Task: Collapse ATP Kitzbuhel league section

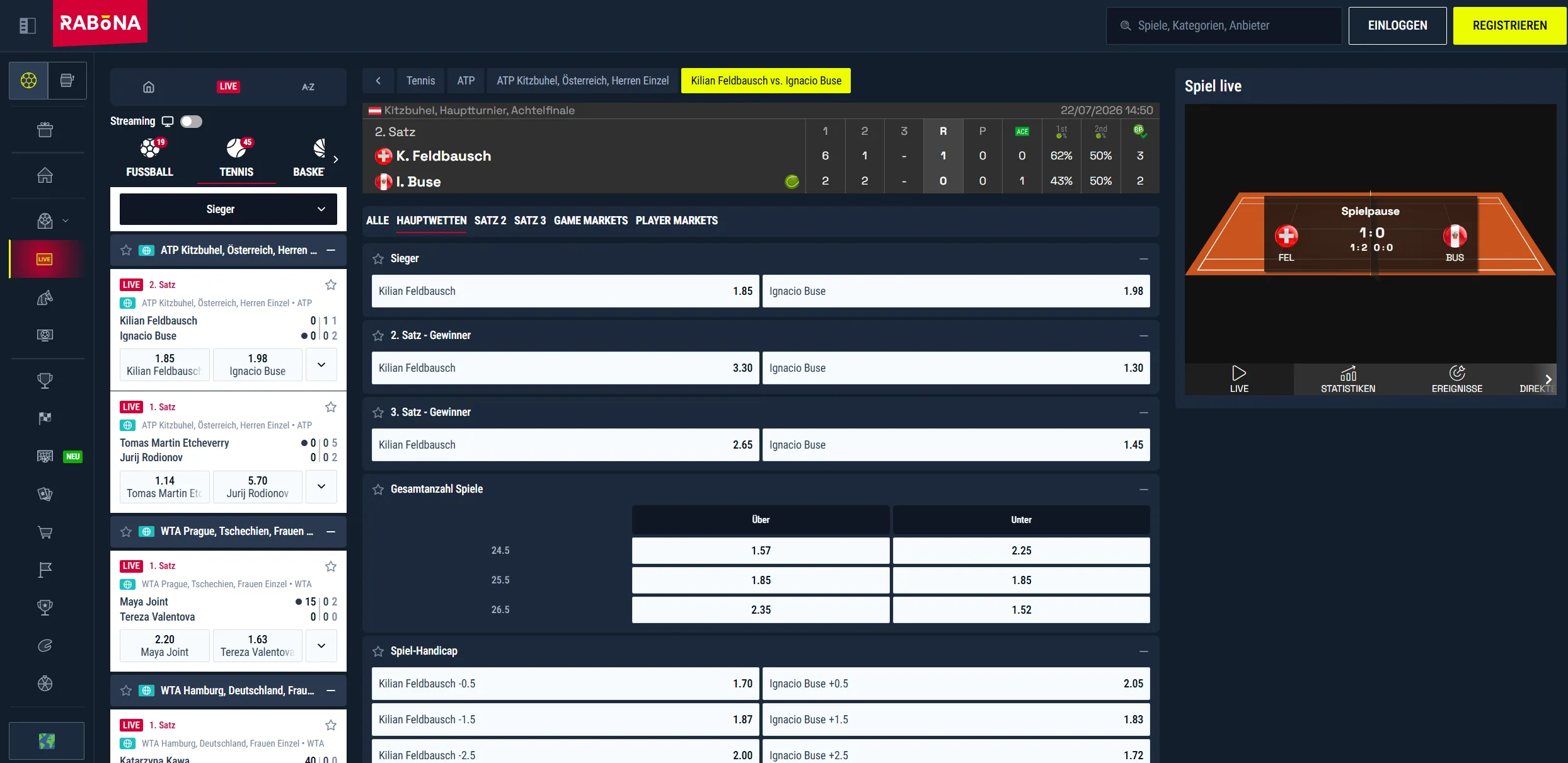Action: [331, 250]
